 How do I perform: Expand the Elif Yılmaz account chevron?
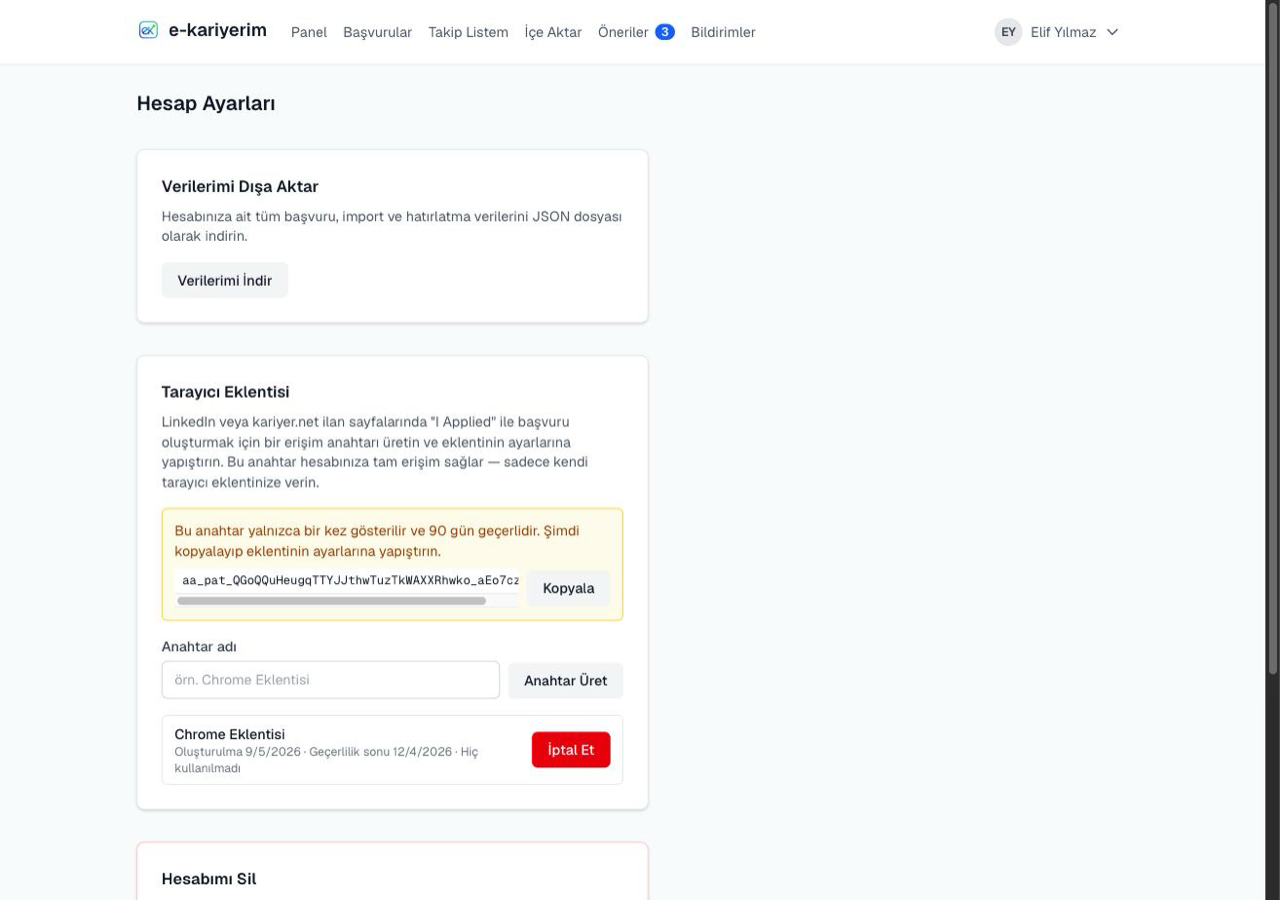coord(1112,32)
